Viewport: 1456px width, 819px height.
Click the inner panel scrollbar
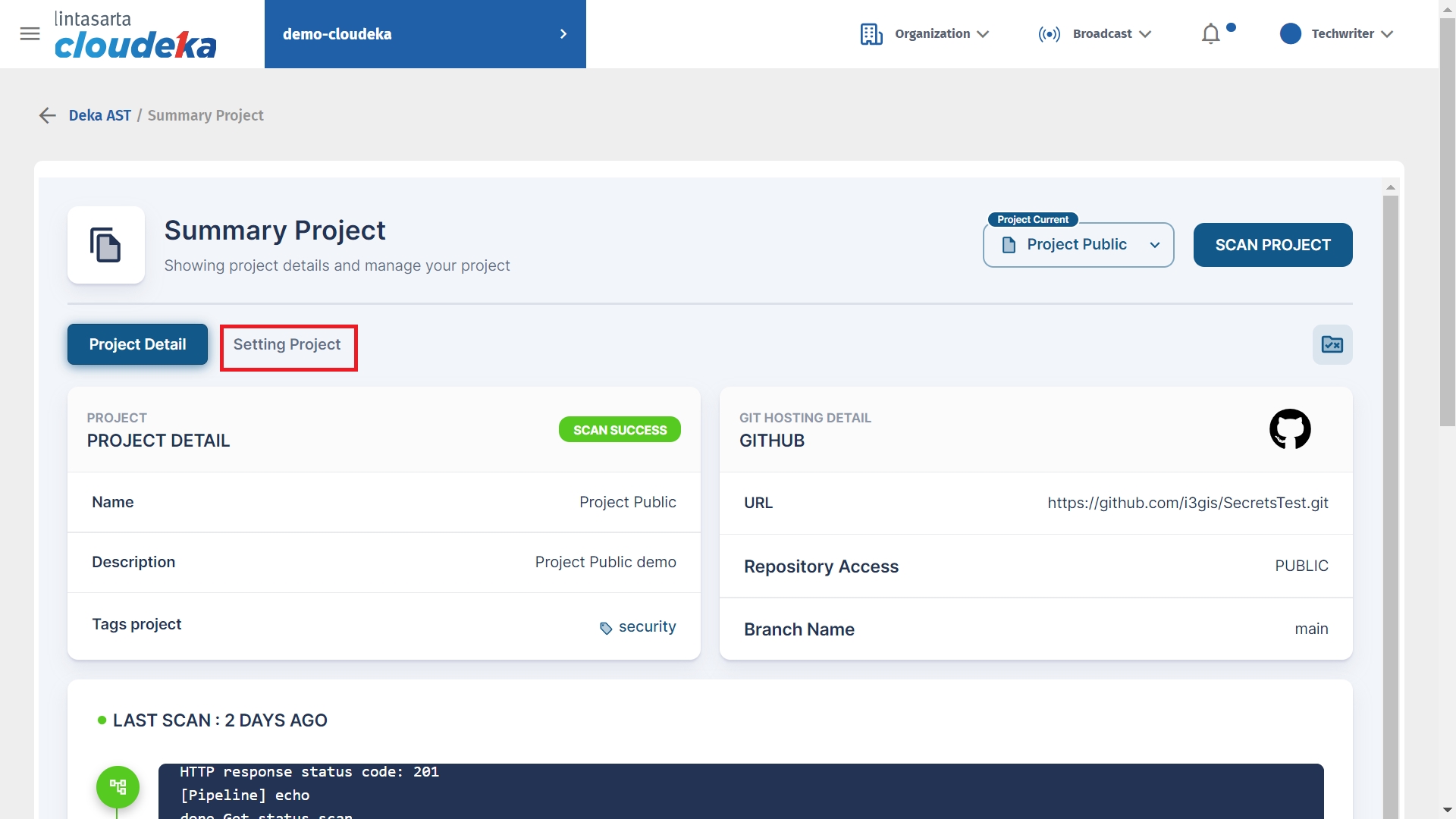click(x=1390, y=455)
